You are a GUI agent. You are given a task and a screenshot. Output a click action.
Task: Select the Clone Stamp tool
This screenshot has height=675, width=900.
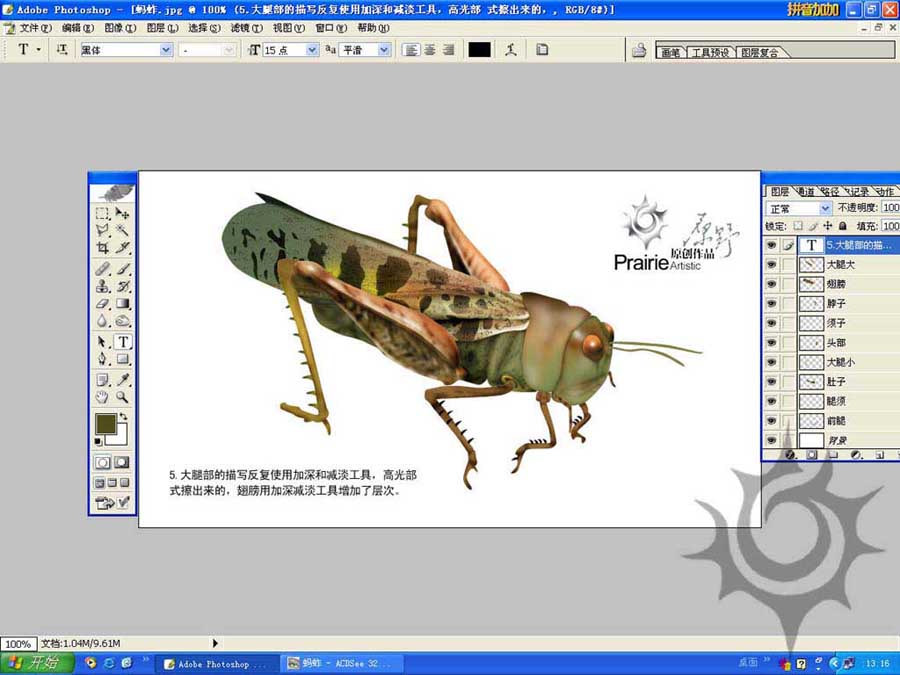(x=102, y=286)
